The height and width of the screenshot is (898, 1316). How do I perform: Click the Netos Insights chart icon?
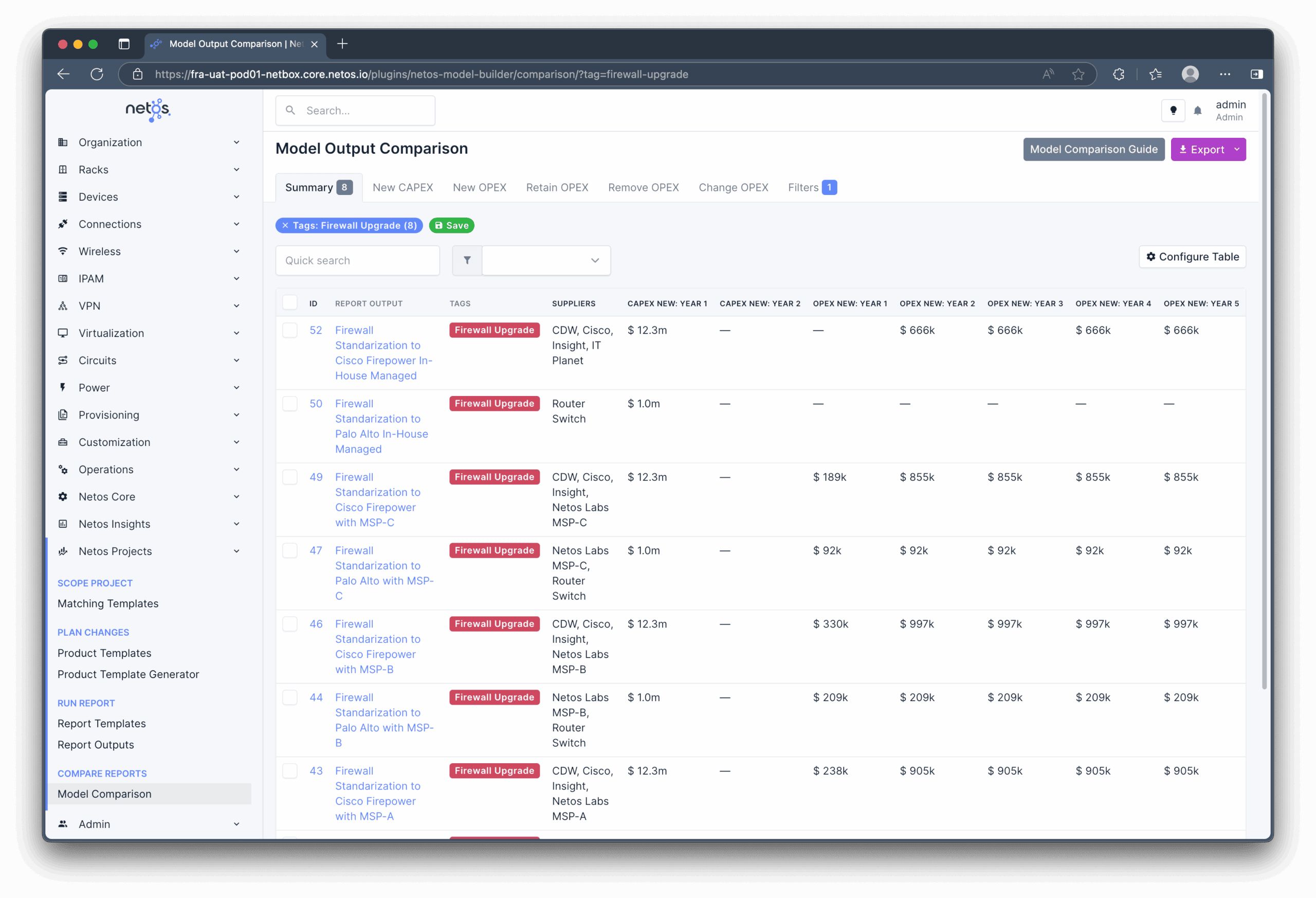(x=63, y=524)
